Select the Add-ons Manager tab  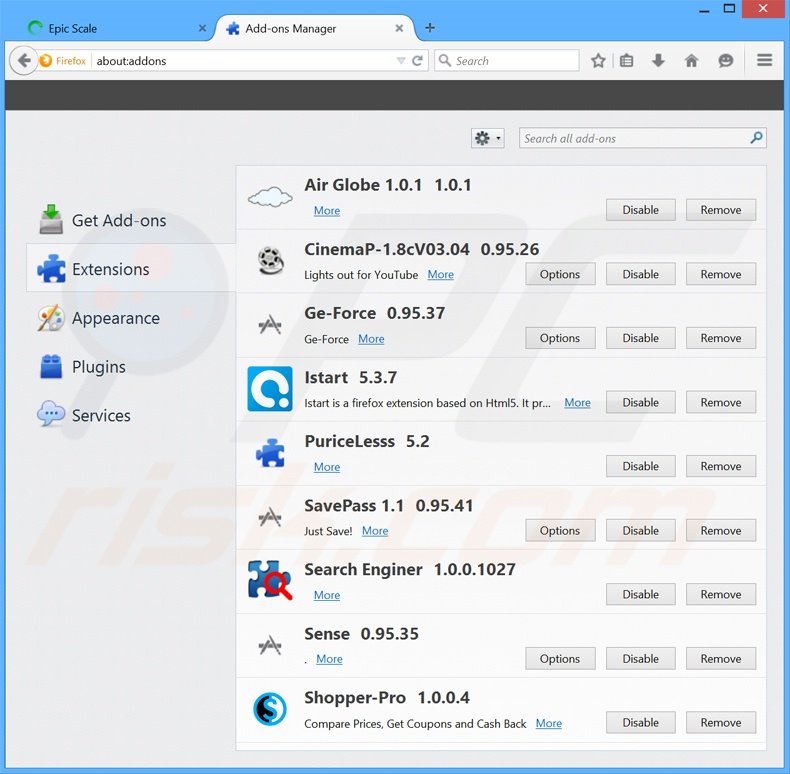point(315,28)
